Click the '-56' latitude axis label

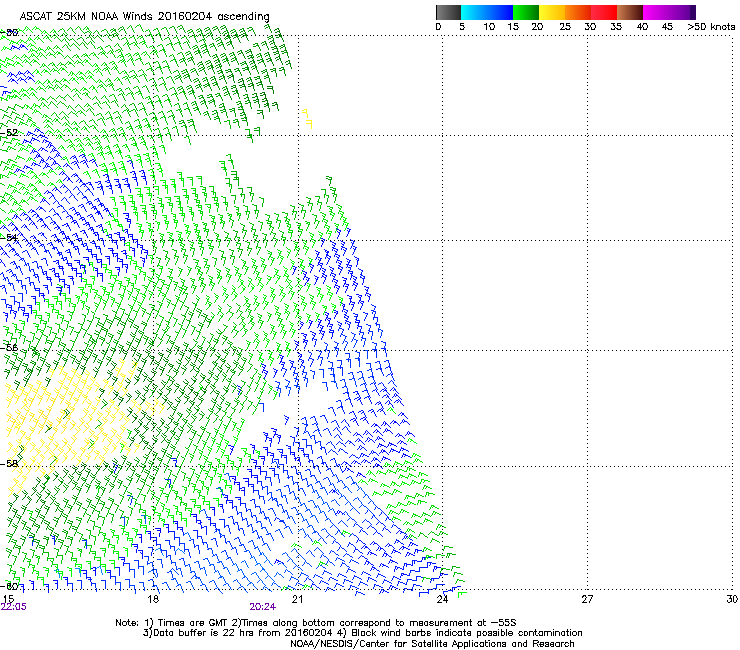[9, 347]
